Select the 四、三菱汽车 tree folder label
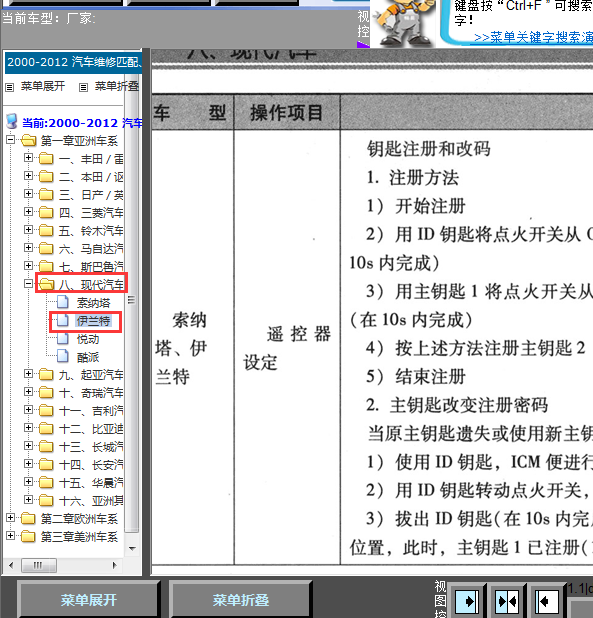The height and width of the screenshot is (618, 593). point(91,213)
